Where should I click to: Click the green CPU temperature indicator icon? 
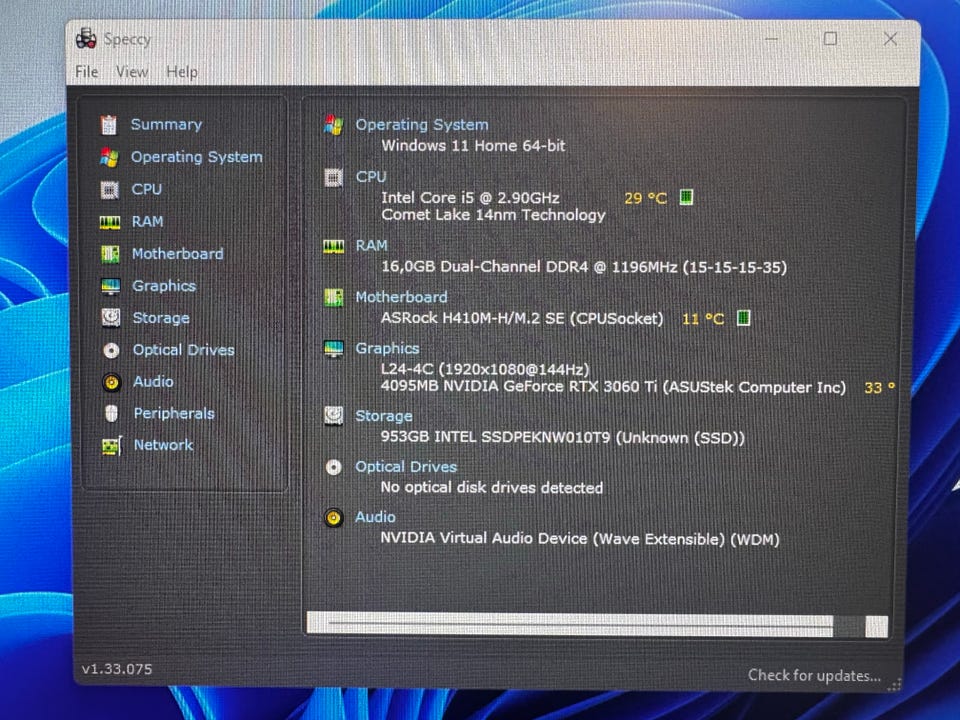click(x=686, y=197)
